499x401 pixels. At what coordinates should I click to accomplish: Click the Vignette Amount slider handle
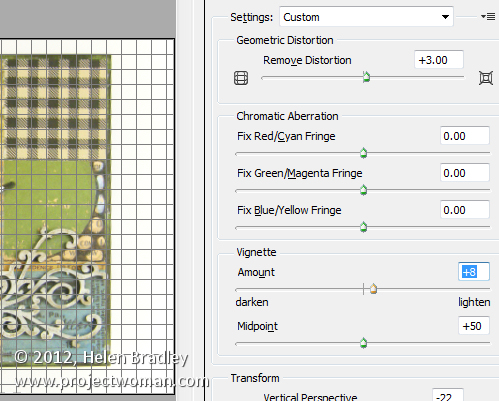pos(373,289)
